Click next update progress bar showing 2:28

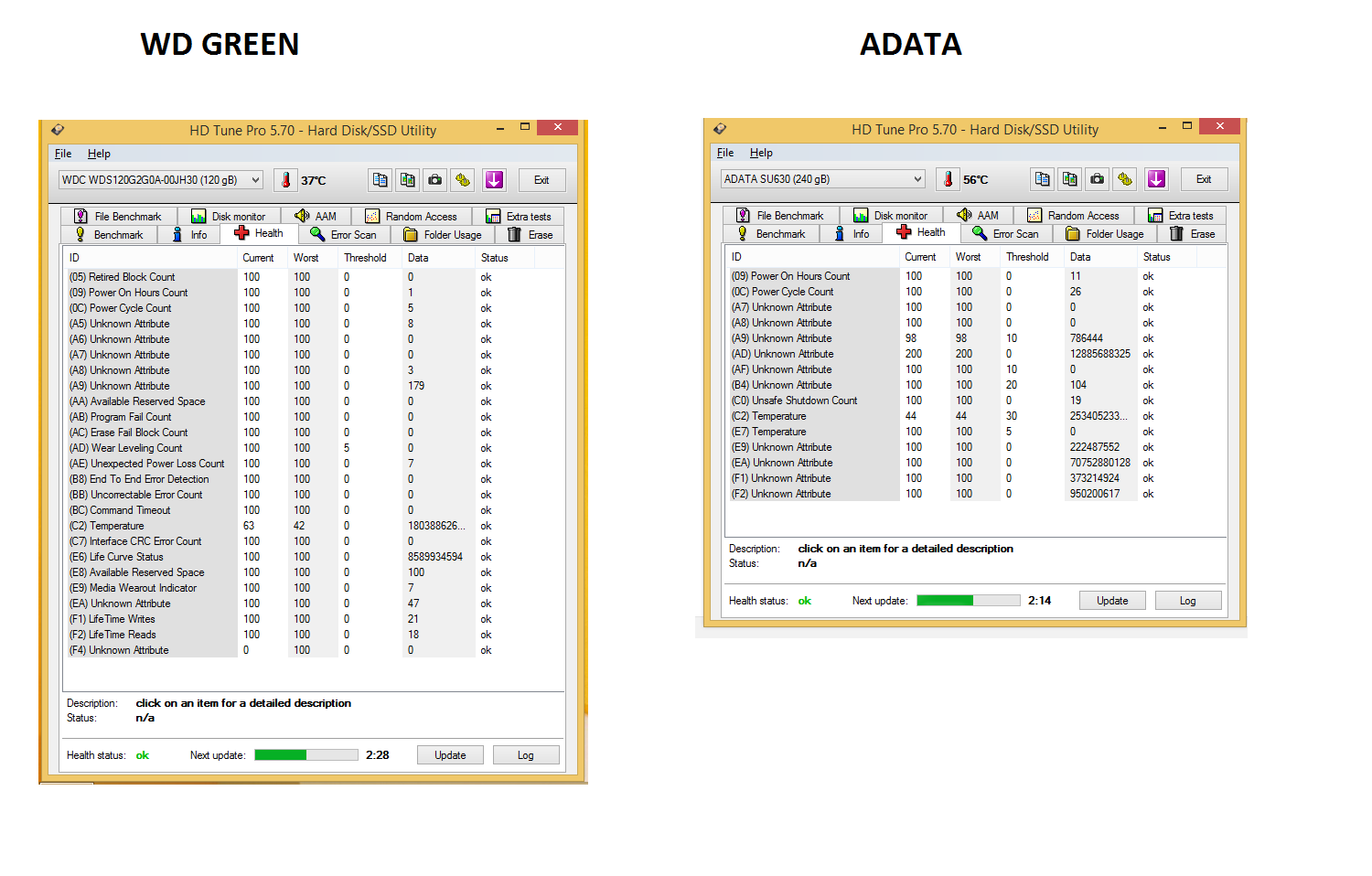point(306,755)
